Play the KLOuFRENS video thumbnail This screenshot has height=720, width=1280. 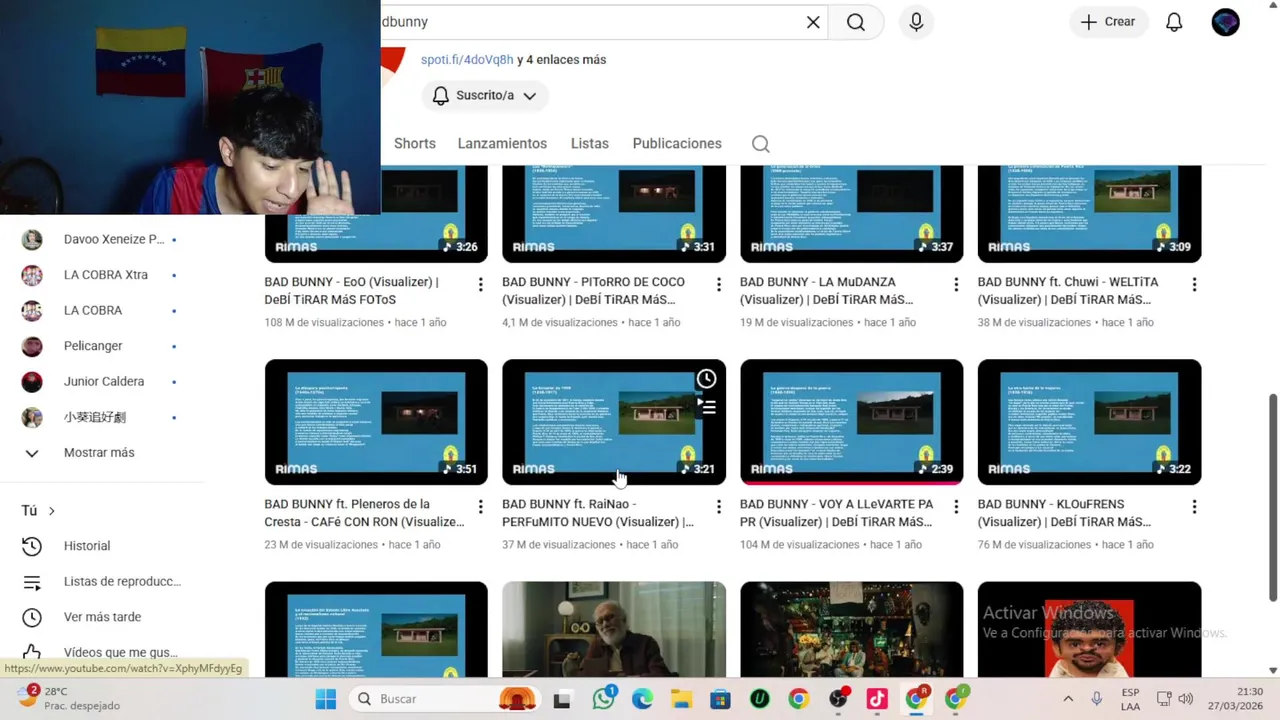coord(1089,422)
